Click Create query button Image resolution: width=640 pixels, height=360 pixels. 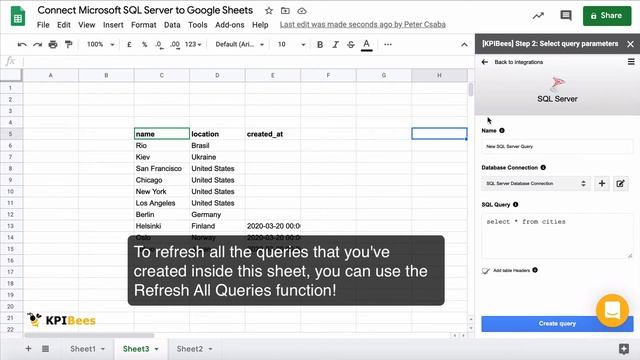tap(557, 324)
